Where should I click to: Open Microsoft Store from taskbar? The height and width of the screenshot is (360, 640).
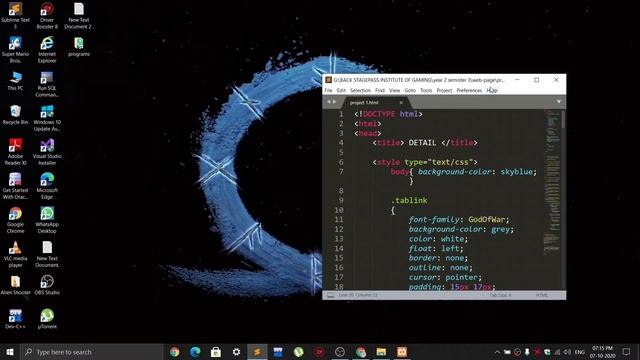[216, 351]
